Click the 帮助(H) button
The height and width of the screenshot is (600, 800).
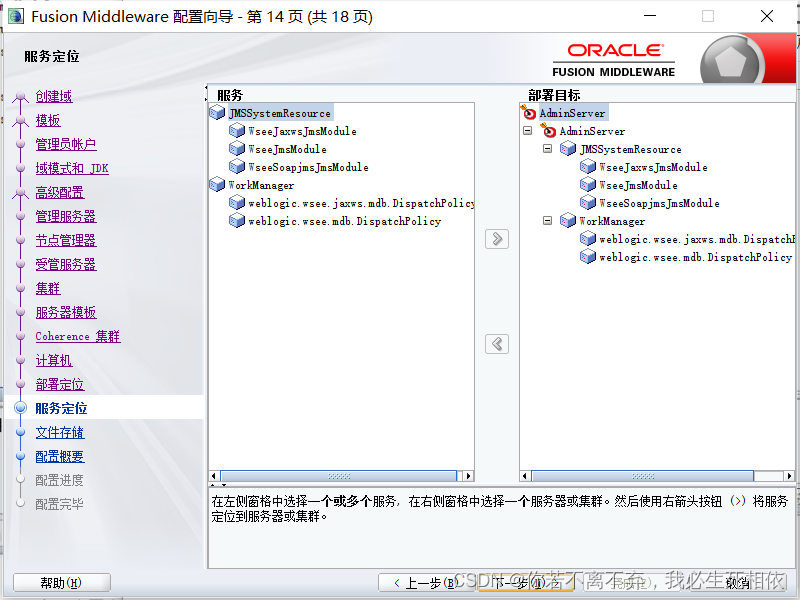point(61,583)
